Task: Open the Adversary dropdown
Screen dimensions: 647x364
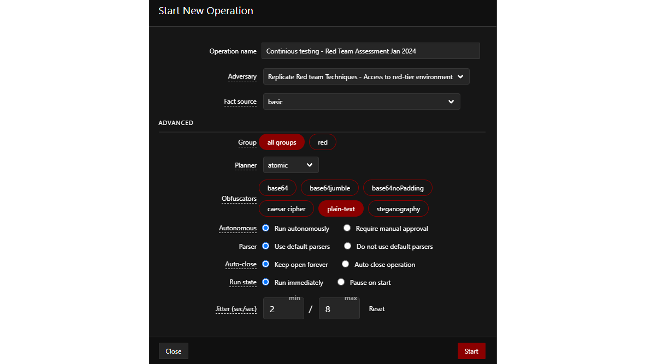Action: click(366, 77)
